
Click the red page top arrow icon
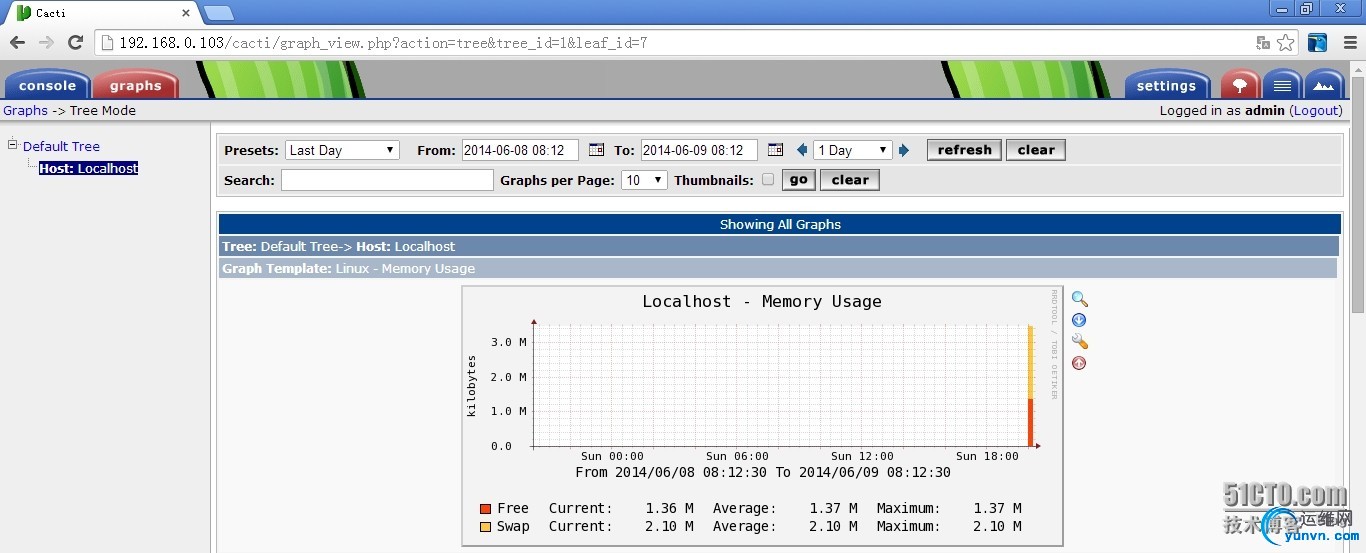1079,363
